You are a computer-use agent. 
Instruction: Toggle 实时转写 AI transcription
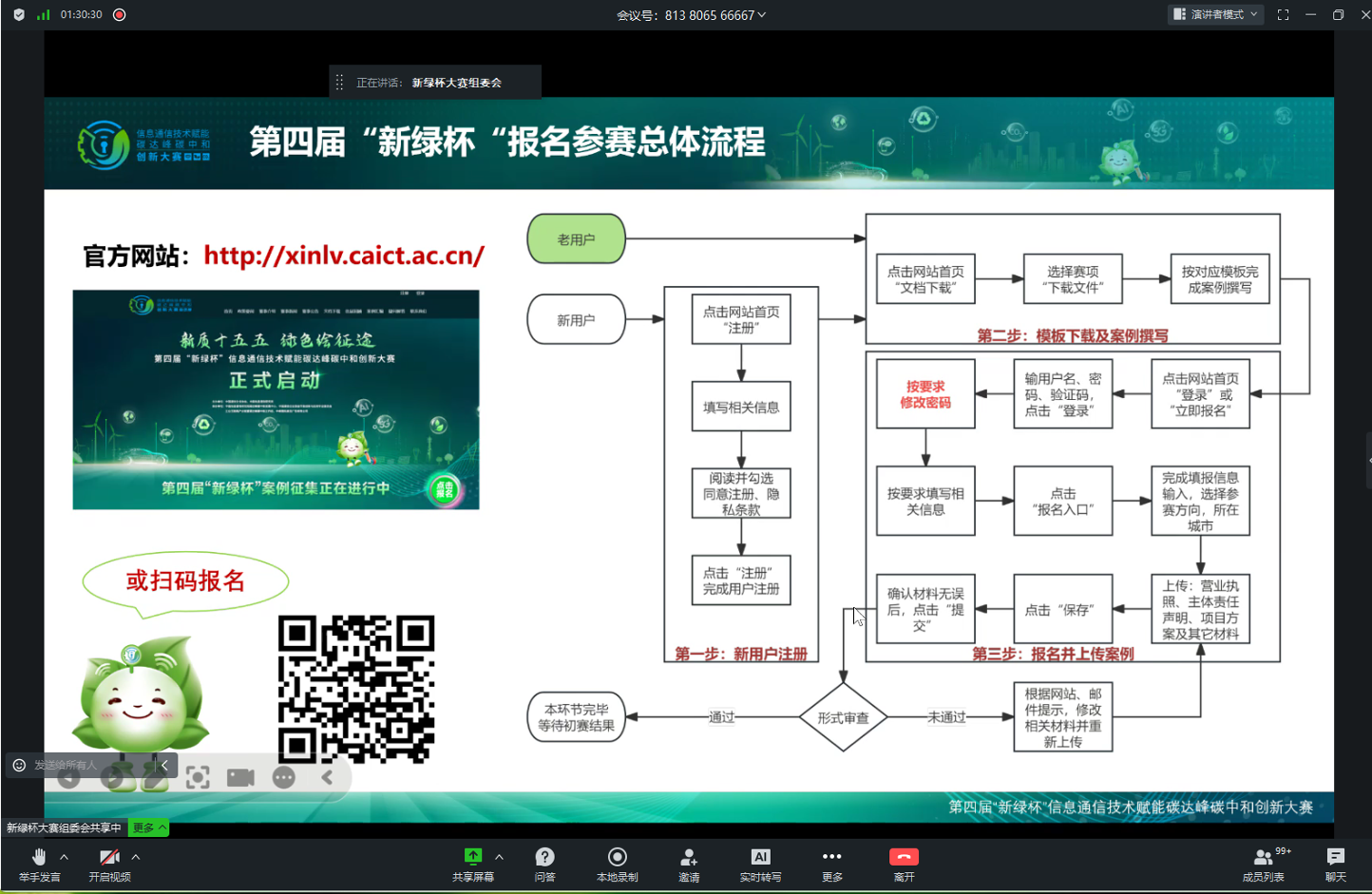click(760, 865)
